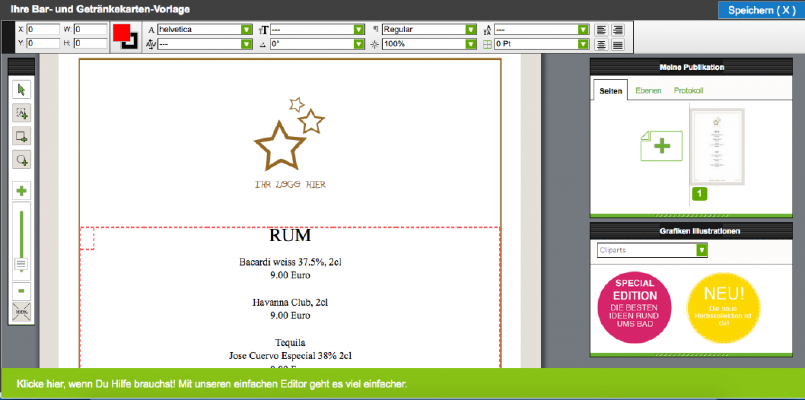Click the Y position input field
The image size is (805, 400).
pos(43,44)
